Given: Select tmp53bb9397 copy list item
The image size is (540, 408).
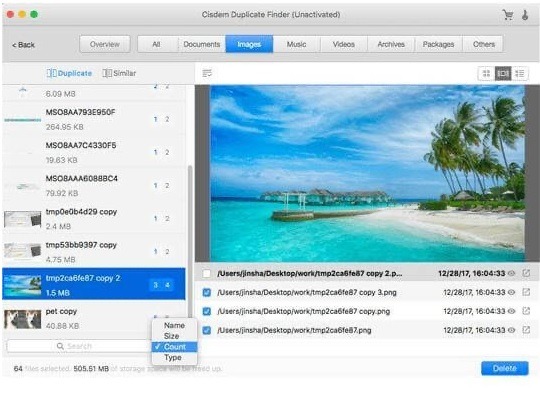Looking at the screenshot, I should 94,252.
